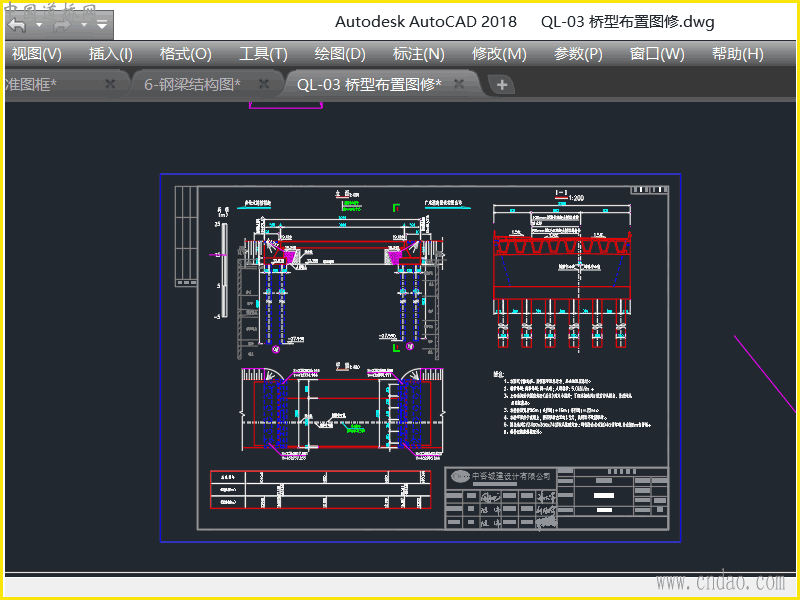
Task: Close the 6-钢梁结构图 drawing tab
Action: coord(264,84)
